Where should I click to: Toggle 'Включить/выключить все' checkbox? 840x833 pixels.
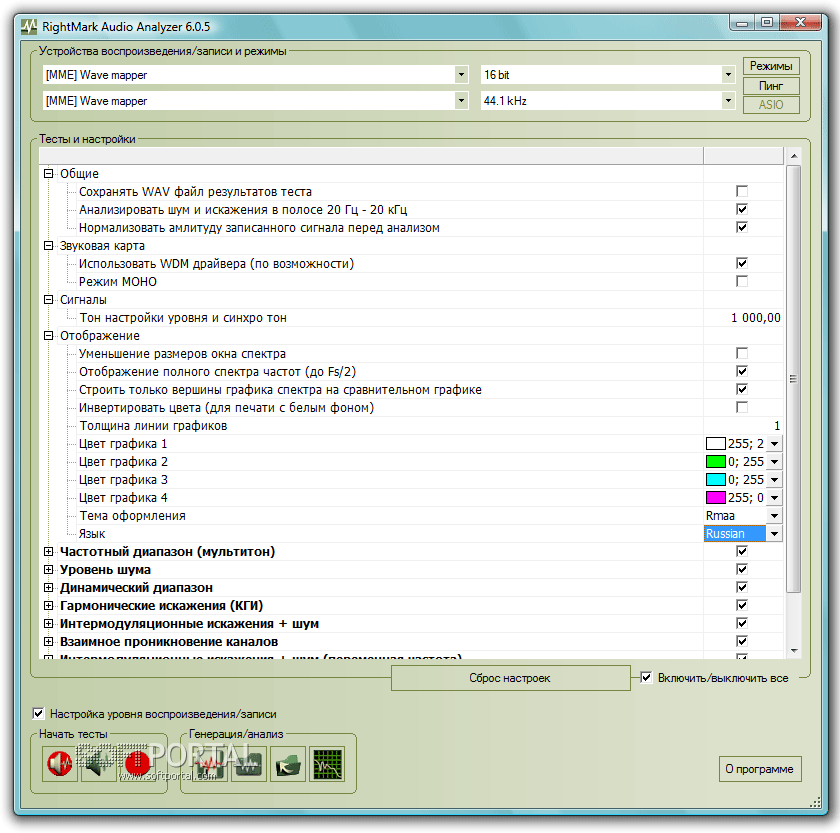pos(647,678)
